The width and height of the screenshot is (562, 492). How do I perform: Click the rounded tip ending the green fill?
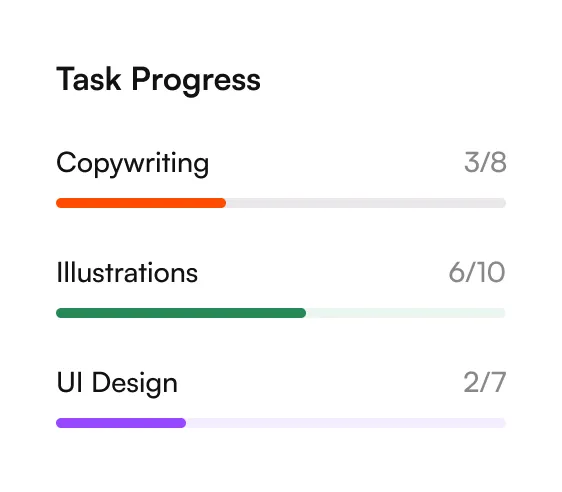pos(302,313)
